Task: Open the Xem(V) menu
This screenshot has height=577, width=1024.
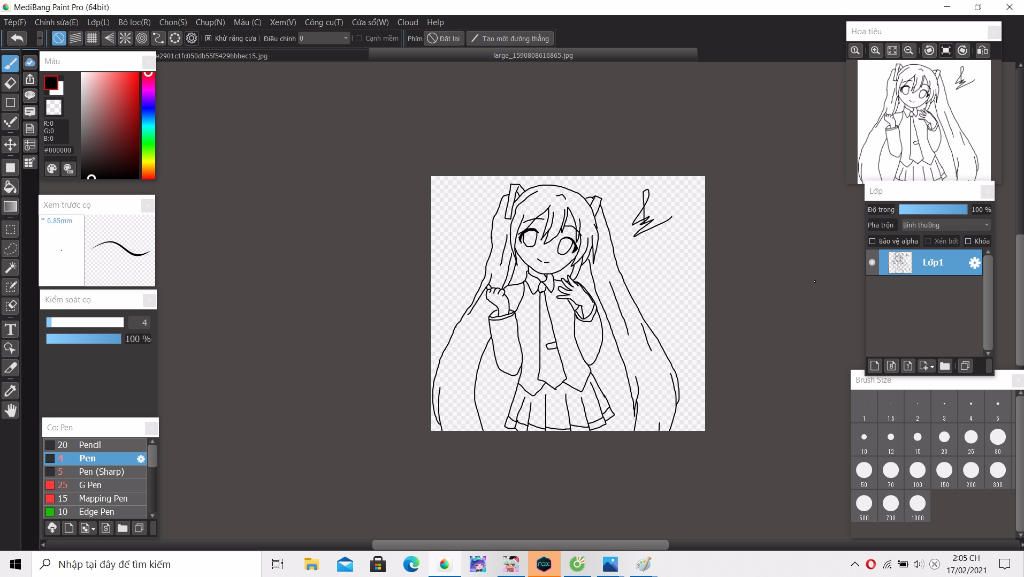Action: [x=283, y=22]
